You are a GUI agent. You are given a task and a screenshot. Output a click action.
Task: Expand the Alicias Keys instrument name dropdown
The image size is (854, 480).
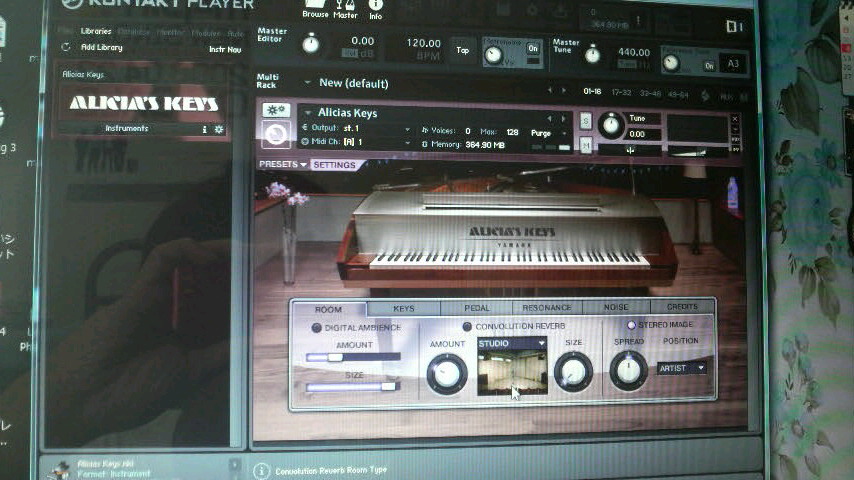pyautogui.click(x=308, y=113)
